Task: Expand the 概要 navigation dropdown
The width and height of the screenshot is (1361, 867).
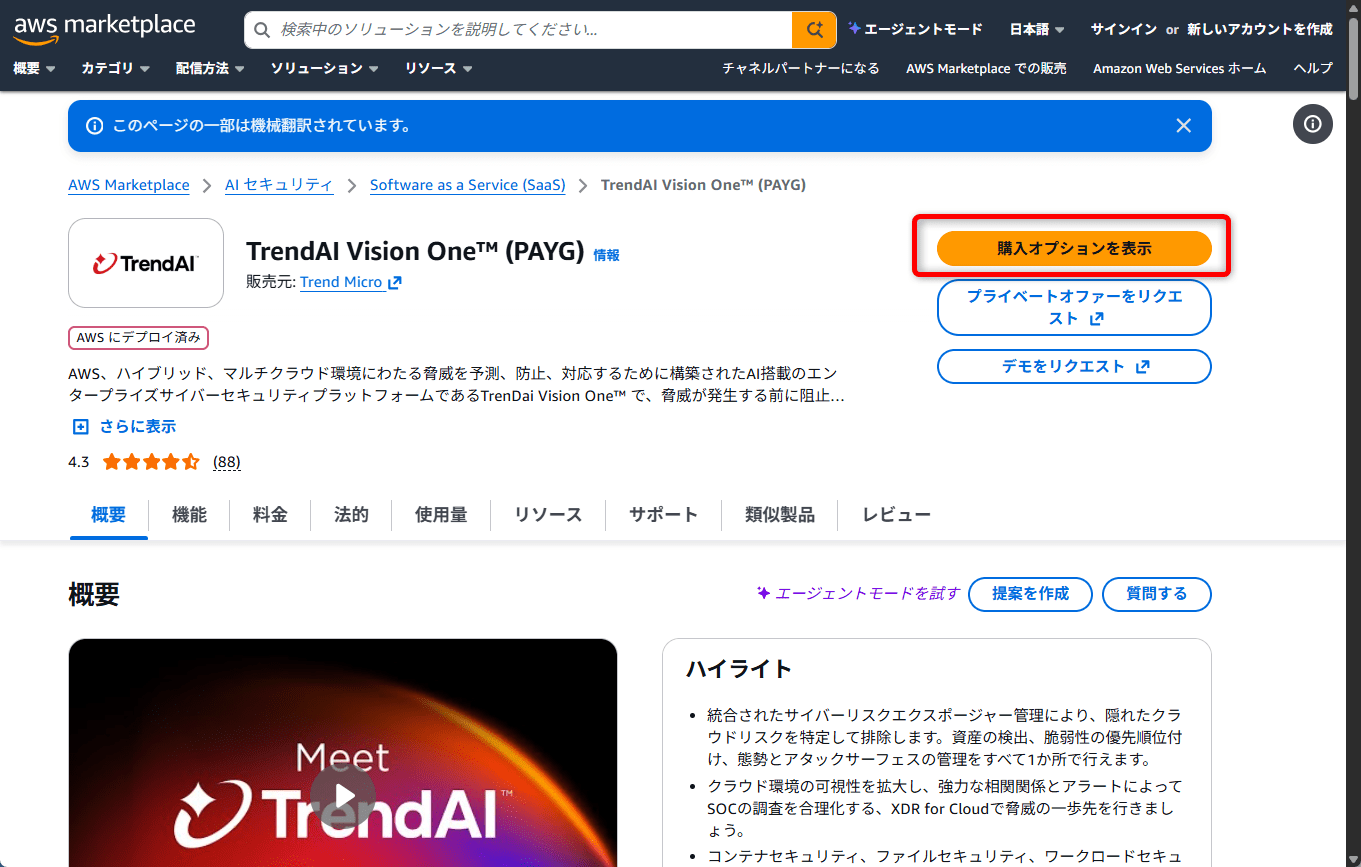Action: coord(34,69)
